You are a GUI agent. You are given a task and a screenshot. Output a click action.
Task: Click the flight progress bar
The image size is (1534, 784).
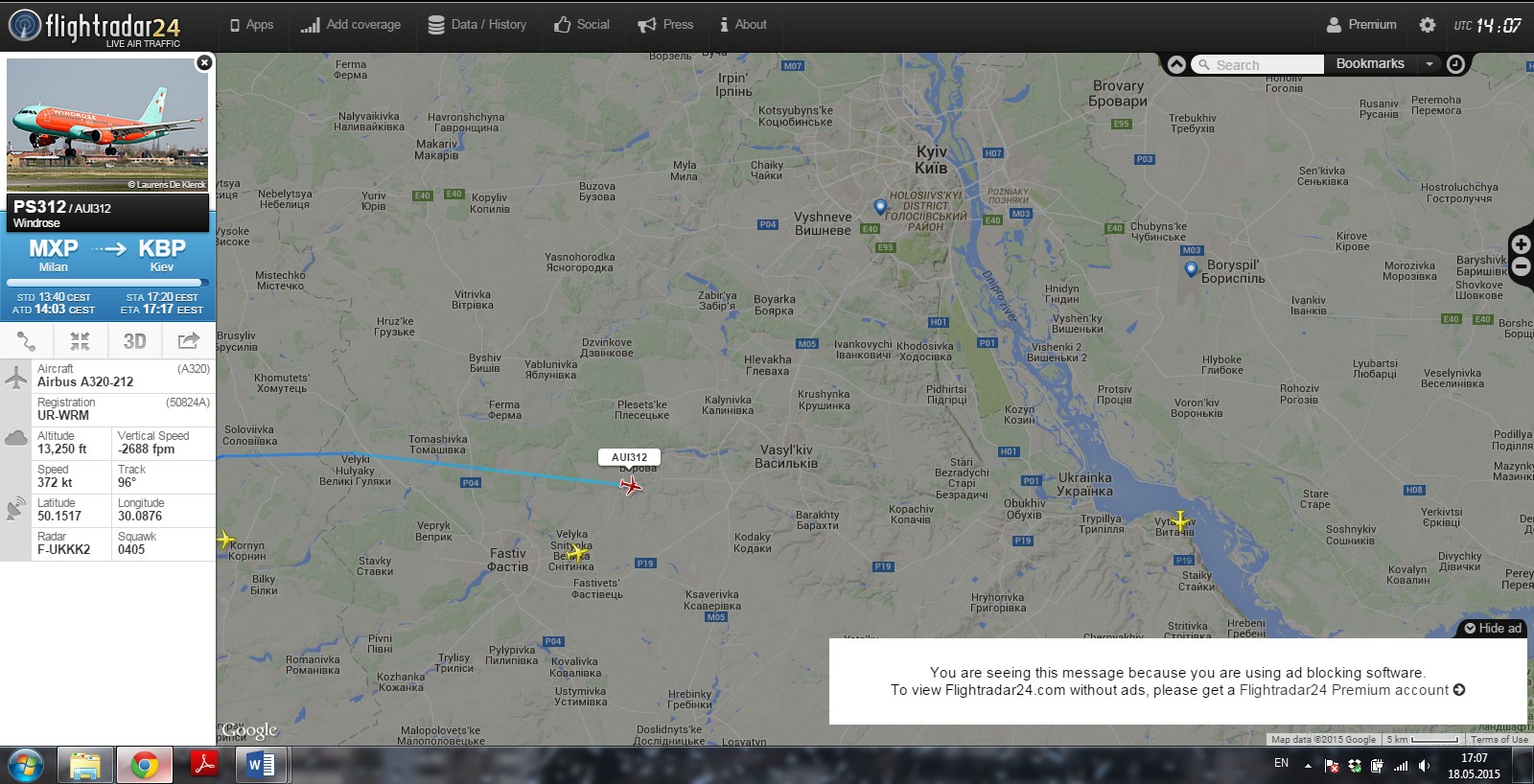107,283
